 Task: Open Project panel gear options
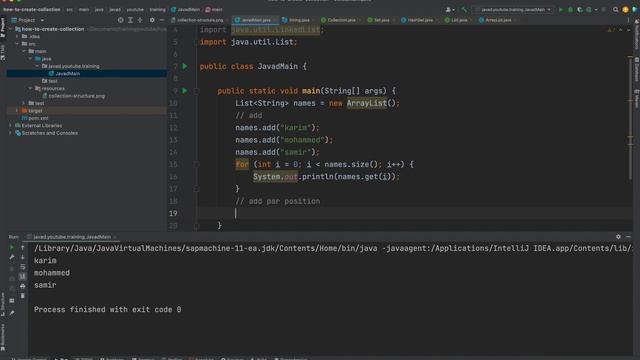(152, 20)
